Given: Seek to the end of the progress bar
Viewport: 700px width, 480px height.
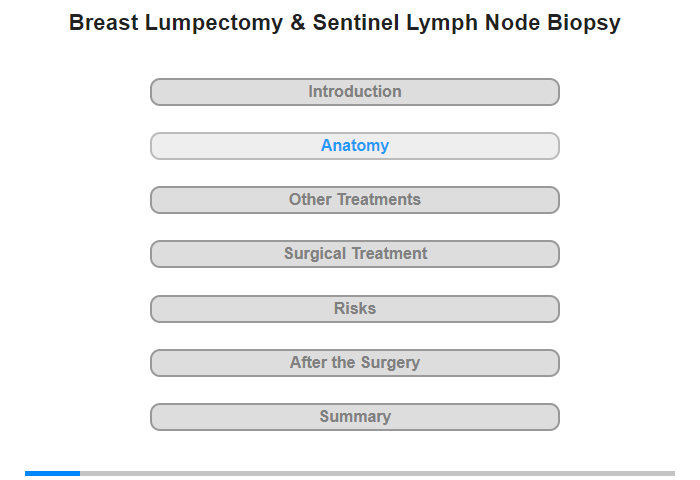Looking at the screenshot, I should point(673,473).
